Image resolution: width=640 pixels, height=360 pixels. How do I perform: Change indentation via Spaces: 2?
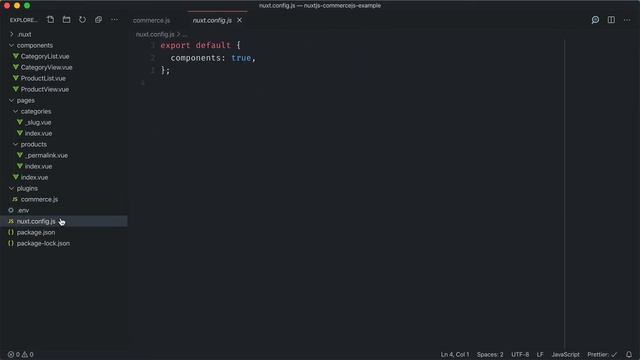(490, 354)
